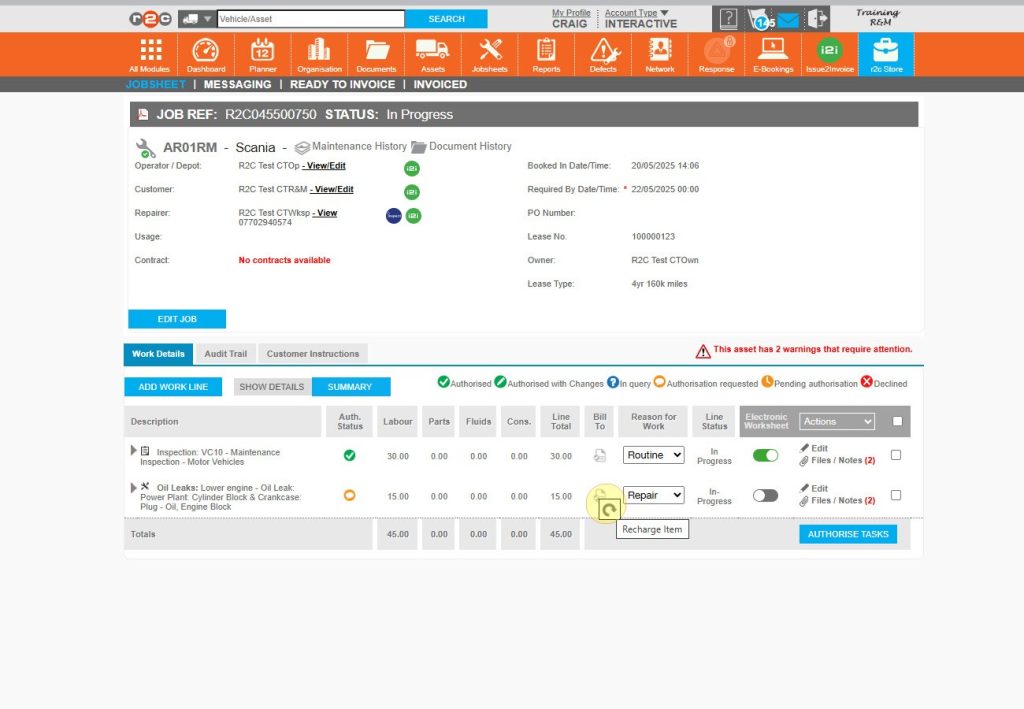Image resolution: width=1024 pixels, height=709 pixels.
Task: Open Repair reason for work dropdown
Action: pos(654,495)
